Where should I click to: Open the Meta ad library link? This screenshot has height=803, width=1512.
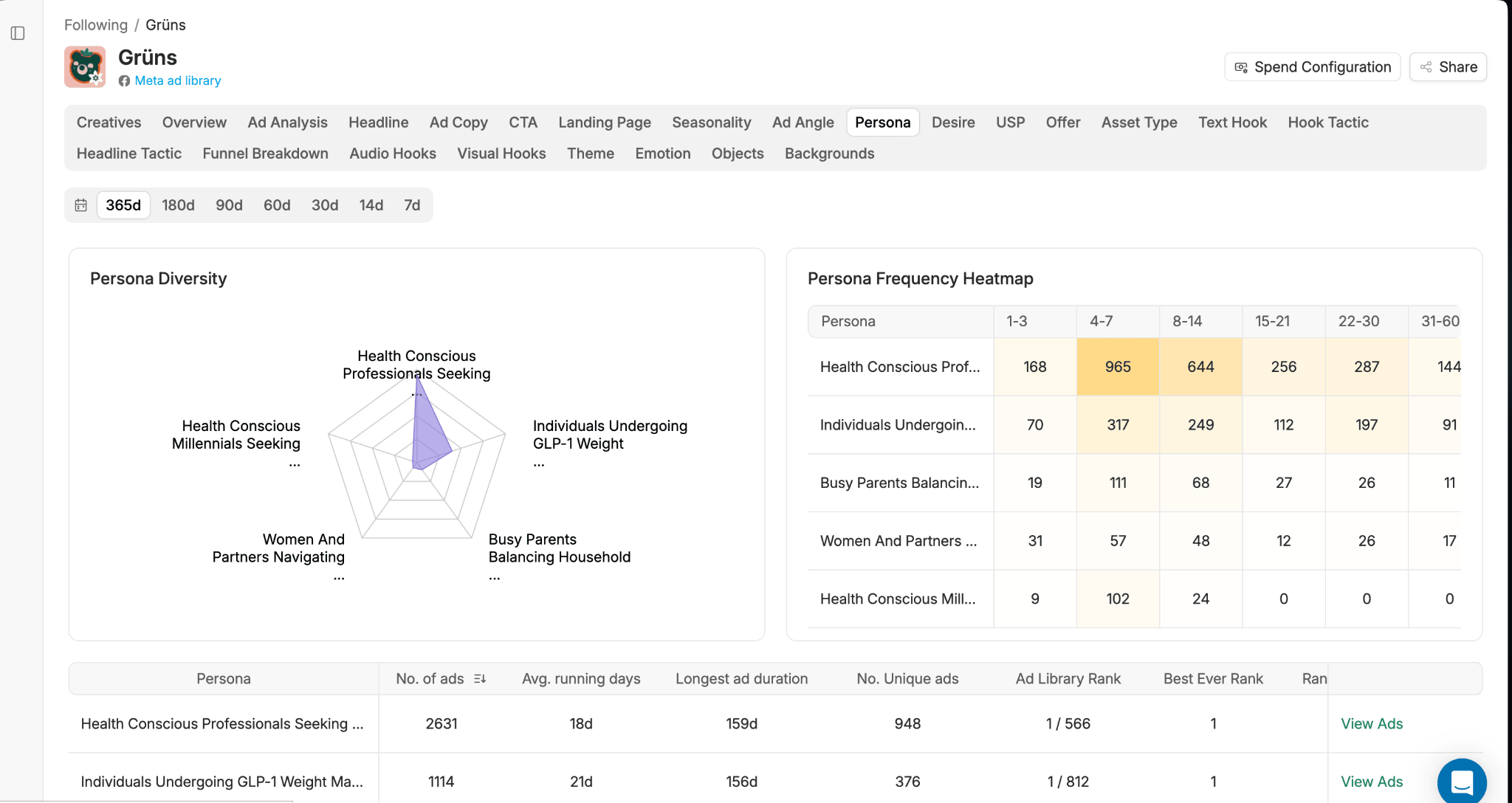coord(178,80)
